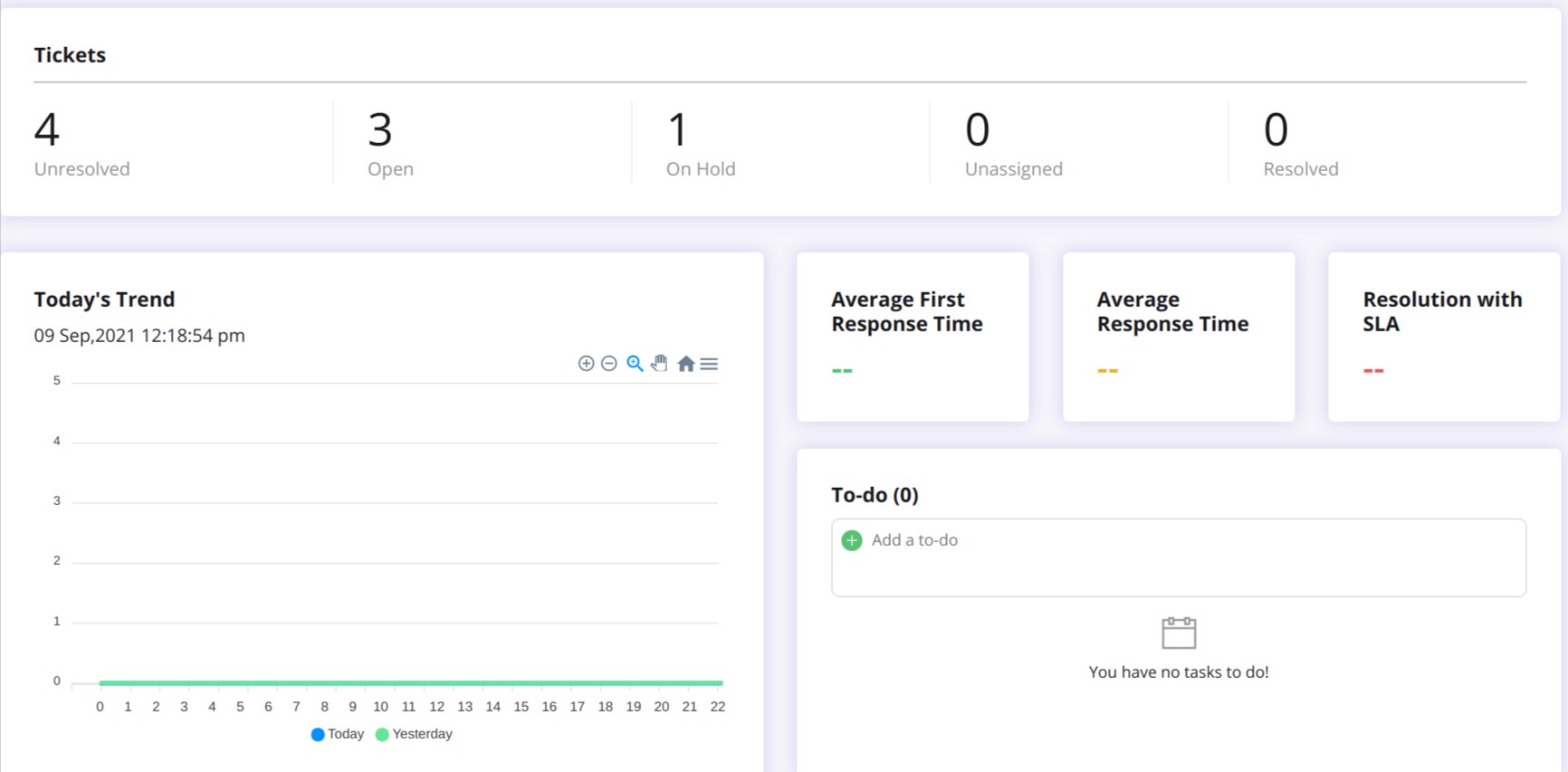The height and width of the screenshot is (772, 1568).
Task: Toggle Yesterday series in chart legend
Action: 414,734
